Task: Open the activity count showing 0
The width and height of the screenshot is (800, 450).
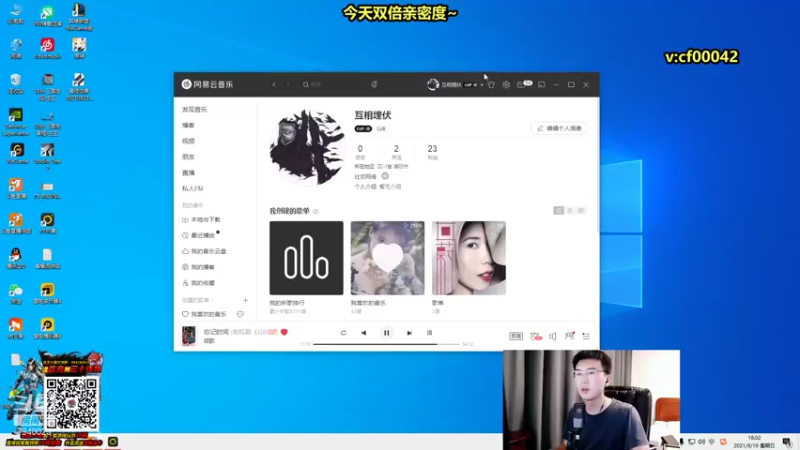Action: (x=360, y=152)
